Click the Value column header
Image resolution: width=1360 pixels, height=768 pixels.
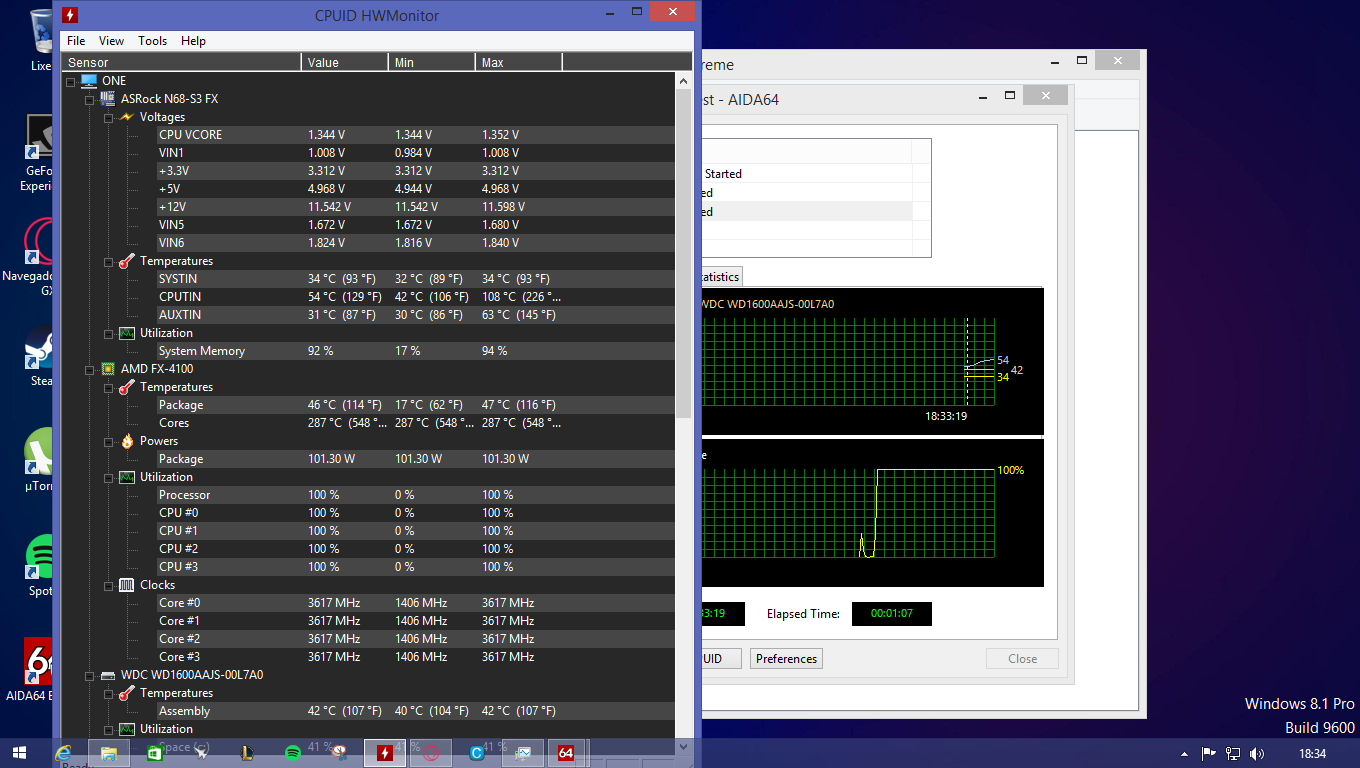point(345,62)
